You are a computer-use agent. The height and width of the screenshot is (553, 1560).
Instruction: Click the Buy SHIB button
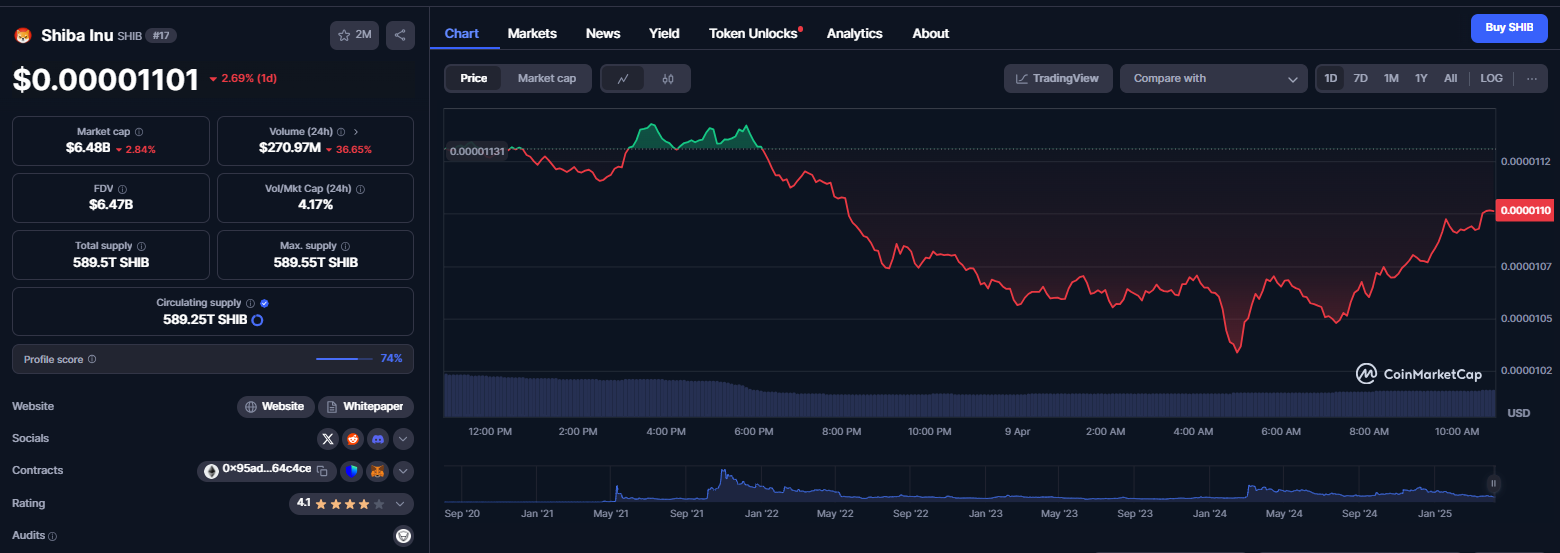coord(1509,28)
